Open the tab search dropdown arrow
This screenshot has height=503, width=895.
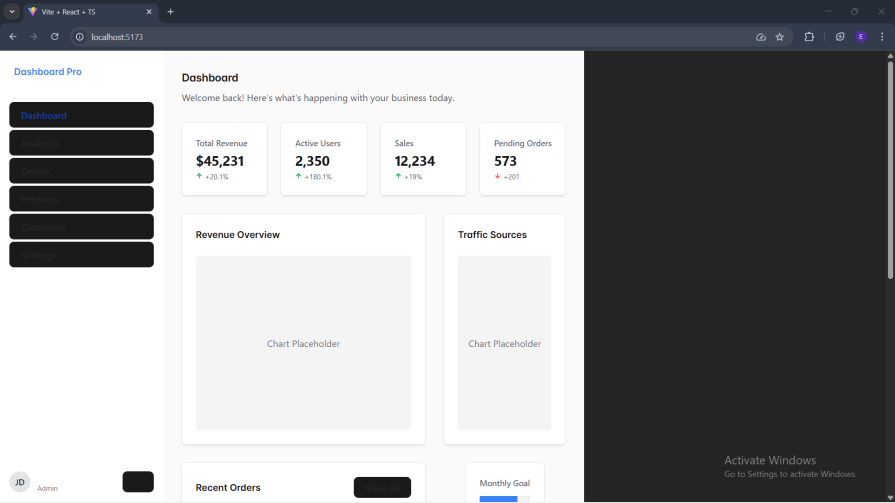click(x=13, y=12)
